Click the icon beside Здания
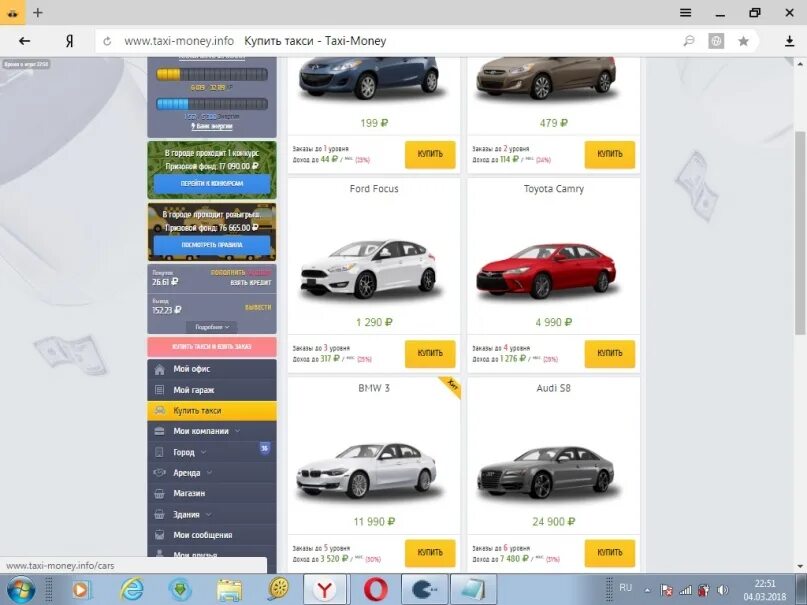The image size is (807, 605). click(x=160, y=514)
